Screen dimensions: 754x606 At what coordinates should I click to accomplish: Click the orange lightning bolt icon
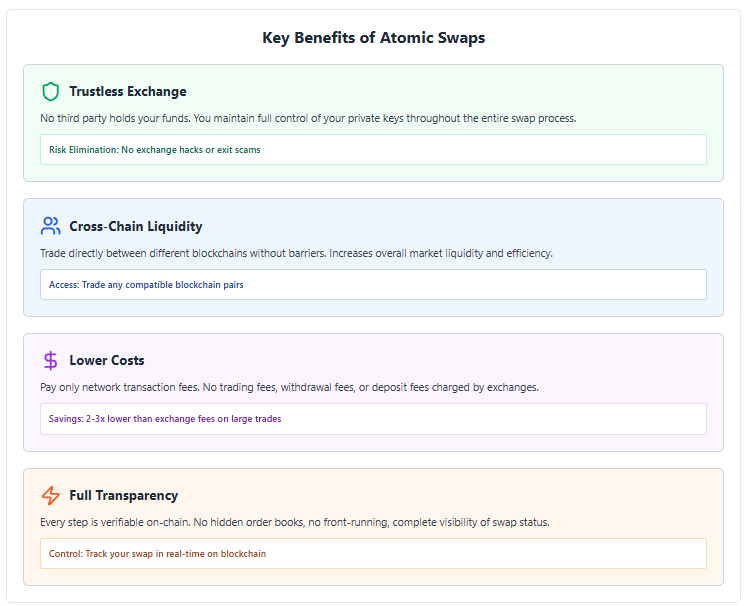click(x=50, y=495)
